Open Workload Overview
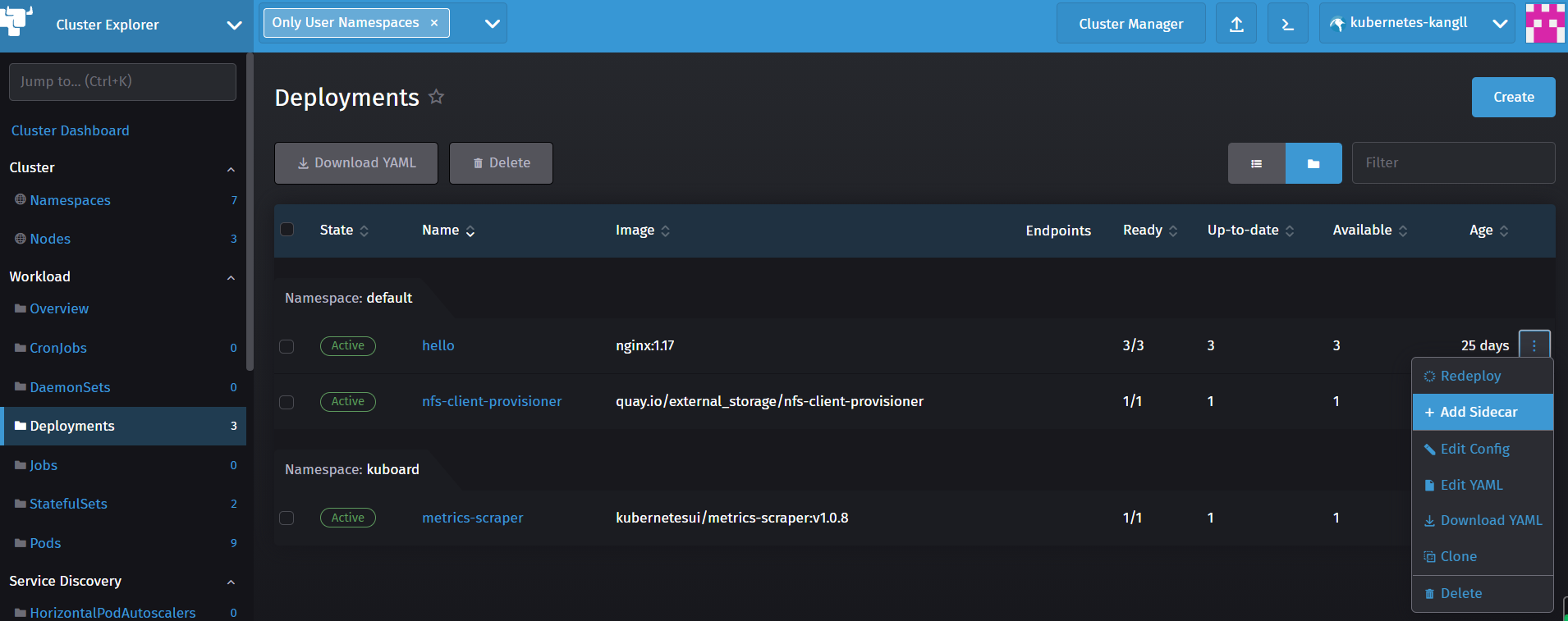Viewport: 1568px width, 621px height. pyautogui.click(x=59, y=308)
